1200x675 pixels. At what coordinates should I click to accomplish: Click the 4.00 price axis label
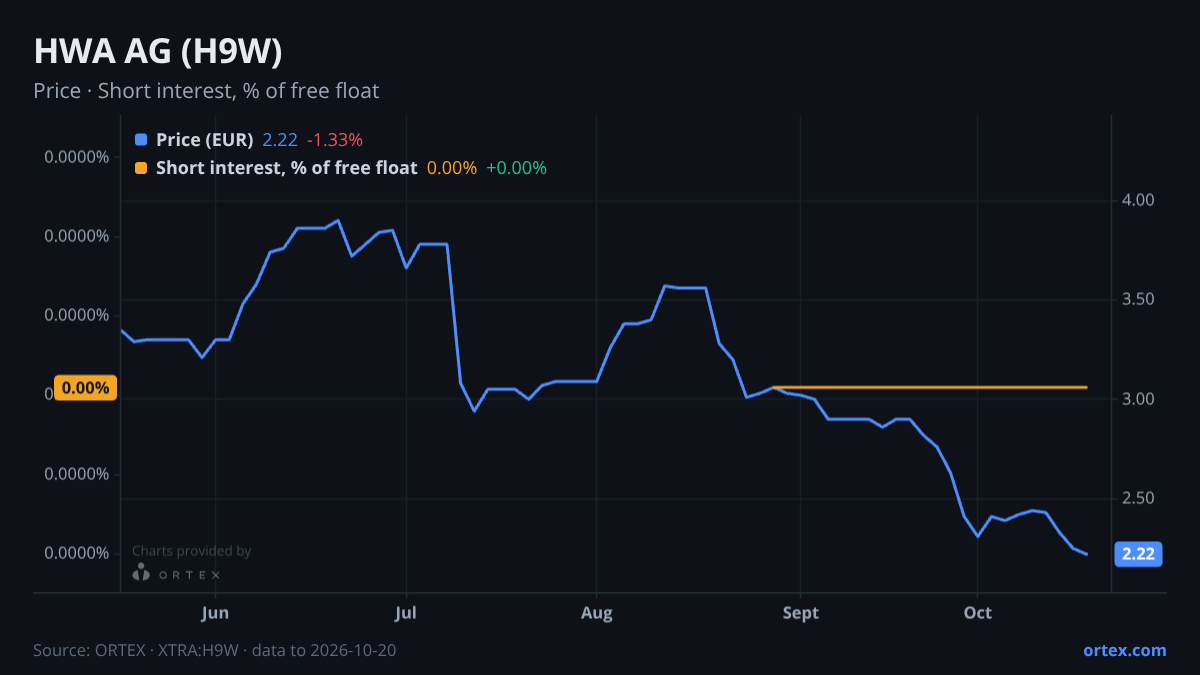pyautogui.click(x=1138, y=201)
